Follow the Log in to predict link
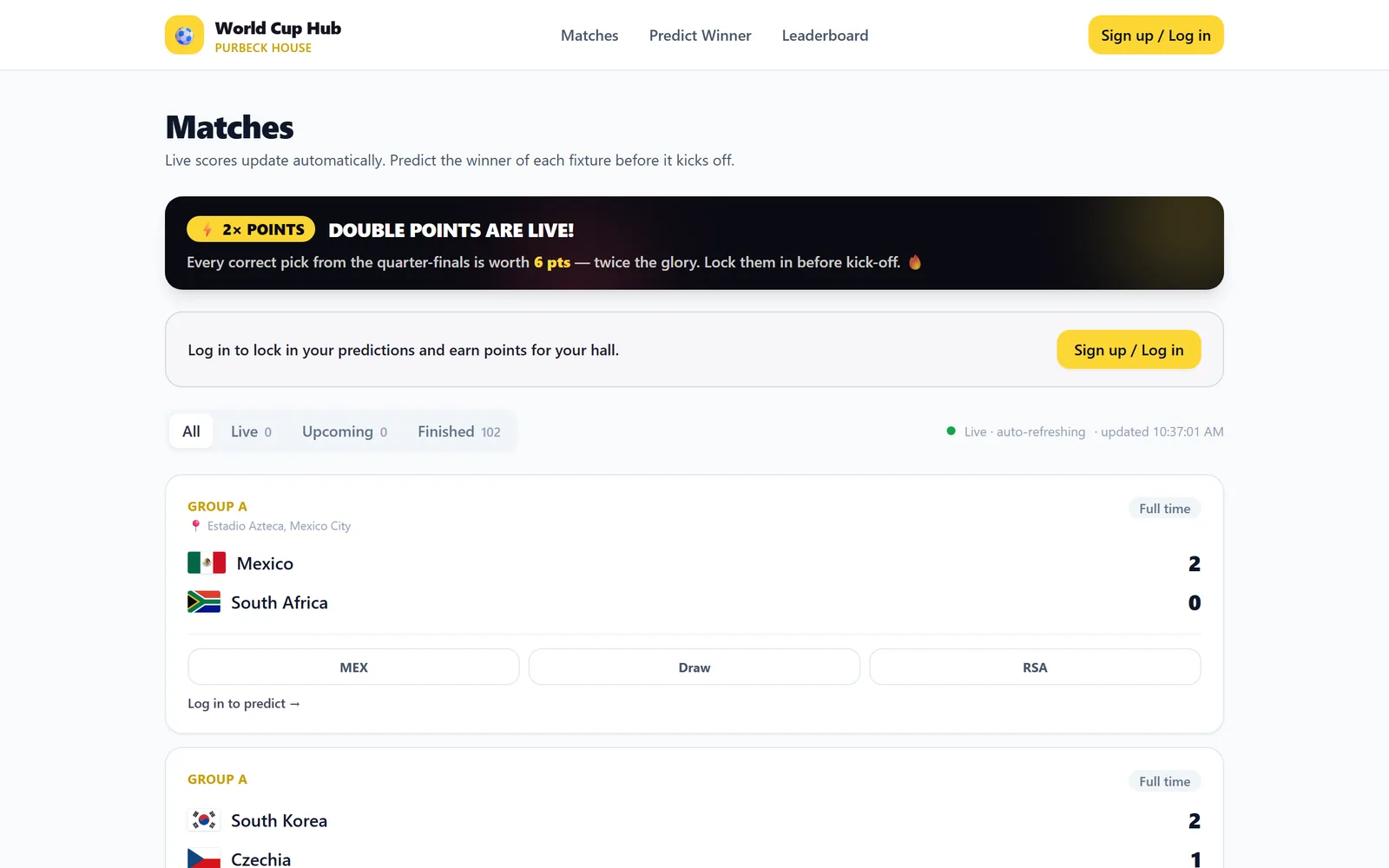 244,703
